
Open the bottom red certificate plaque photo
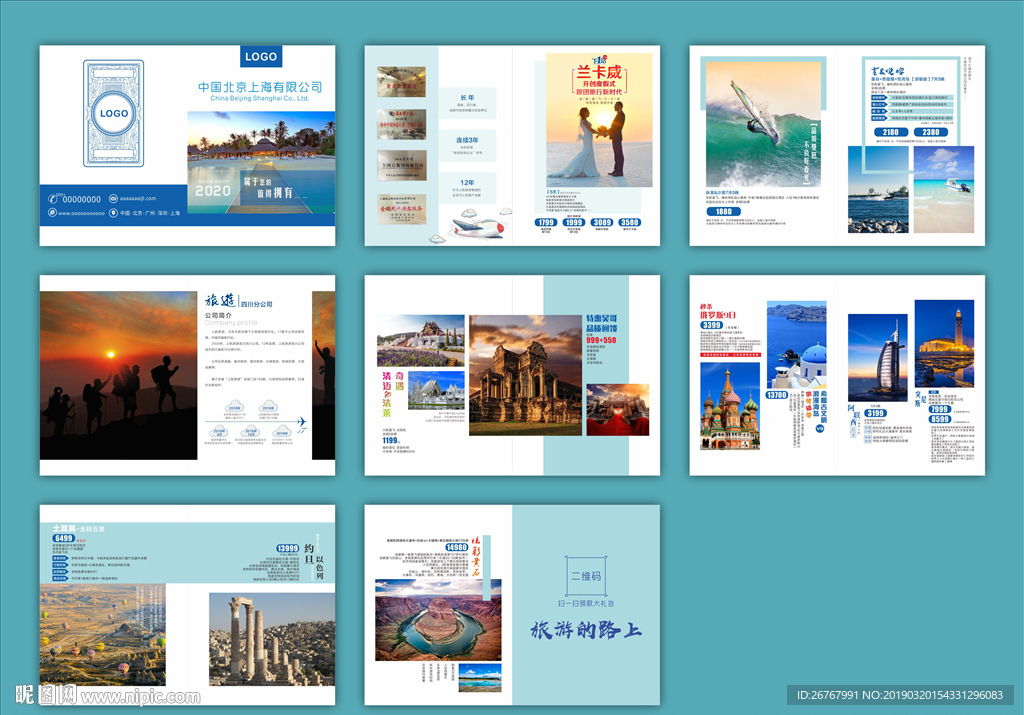pos(402,209)
